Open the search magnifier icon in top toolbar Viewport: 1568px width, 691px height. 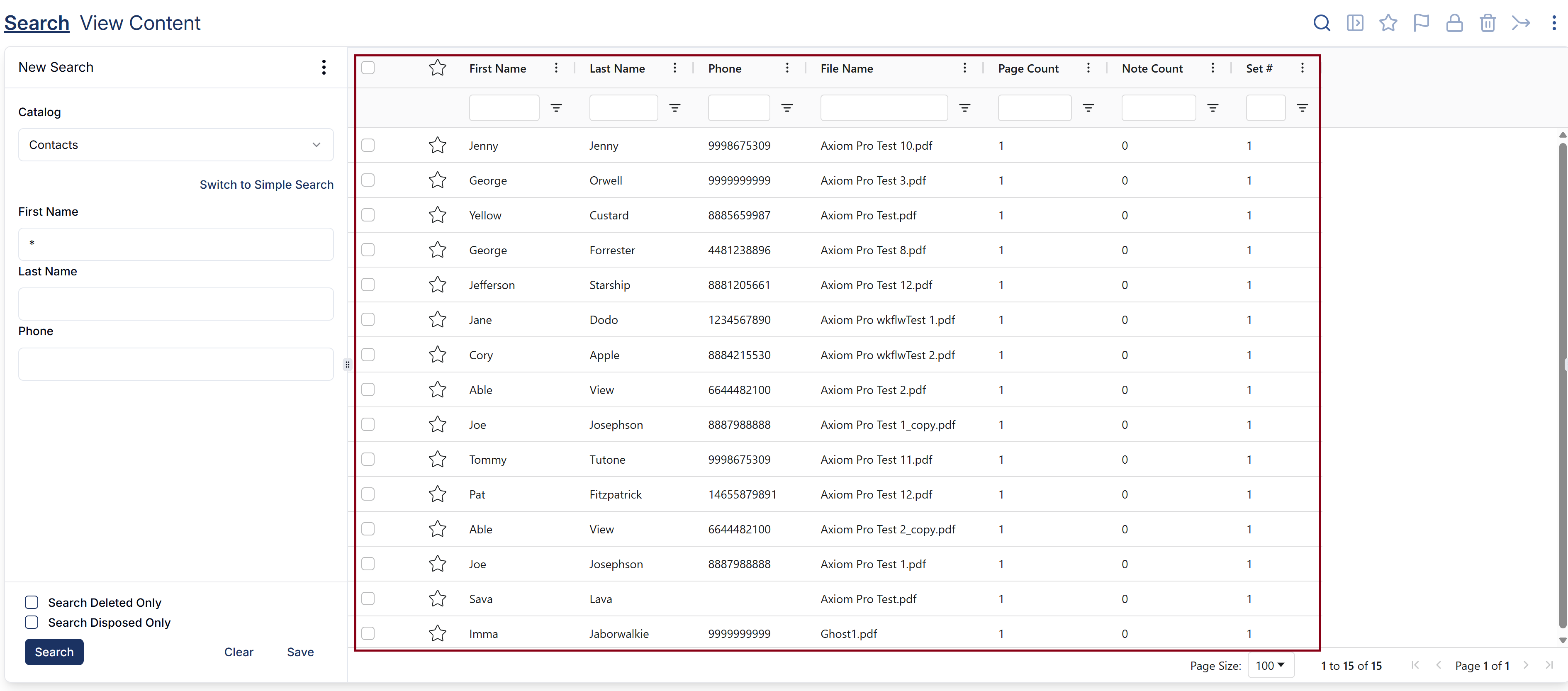[x=1322, y=23]
